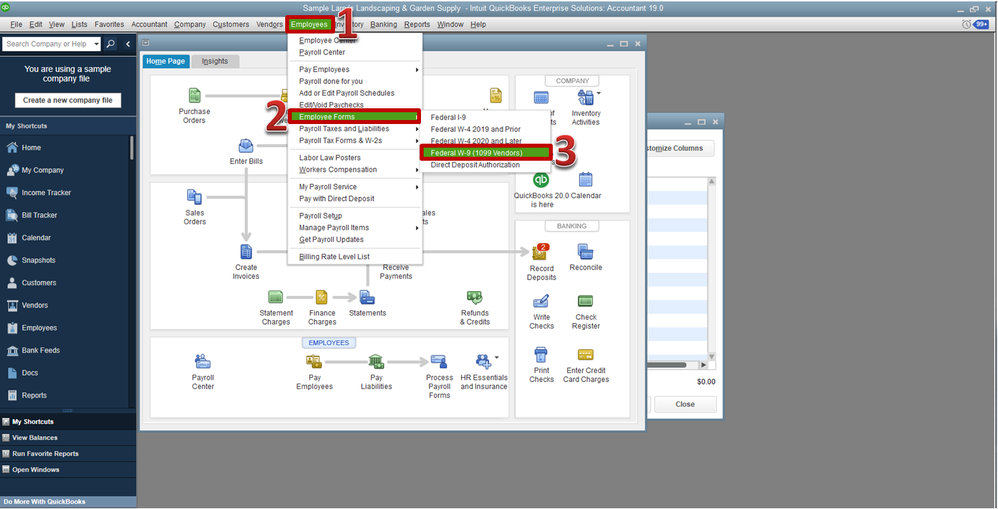Click Do More With QuickBooks bar

click(67, 501)
